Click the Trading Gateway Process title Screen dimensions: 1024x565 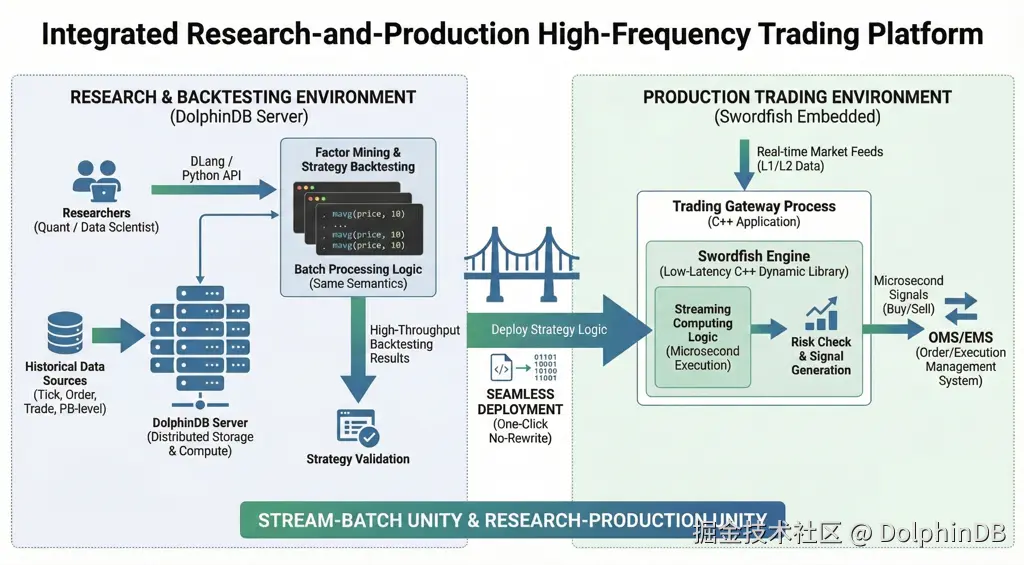754,206
